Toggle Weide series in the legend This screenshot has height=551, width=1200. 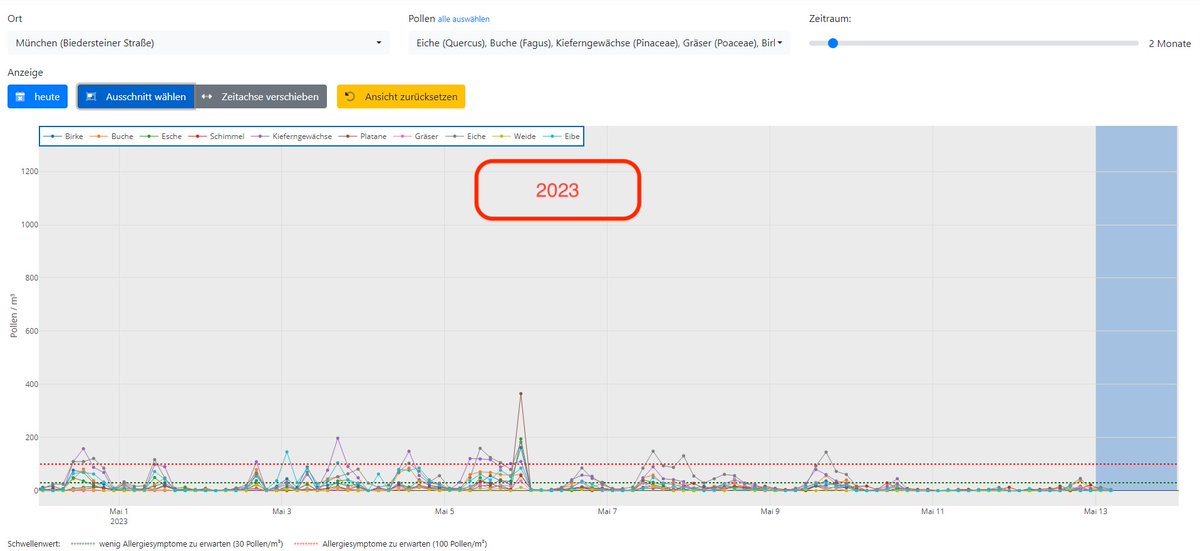514,136
